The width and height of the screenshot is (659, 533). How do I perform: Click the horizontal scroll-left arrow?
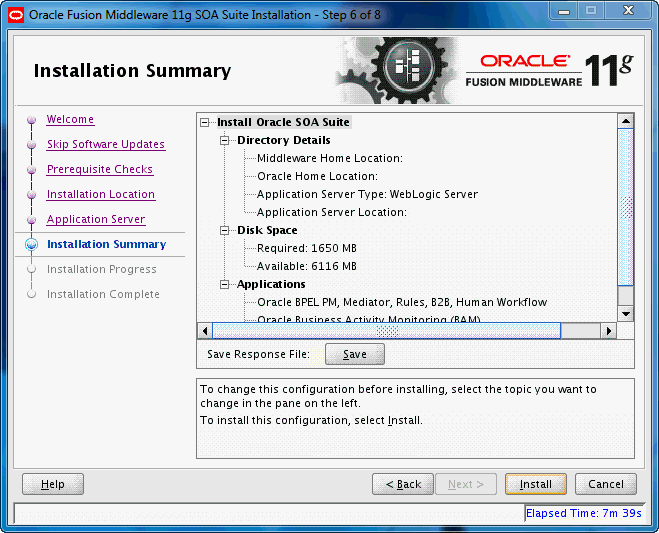point(205,331)
